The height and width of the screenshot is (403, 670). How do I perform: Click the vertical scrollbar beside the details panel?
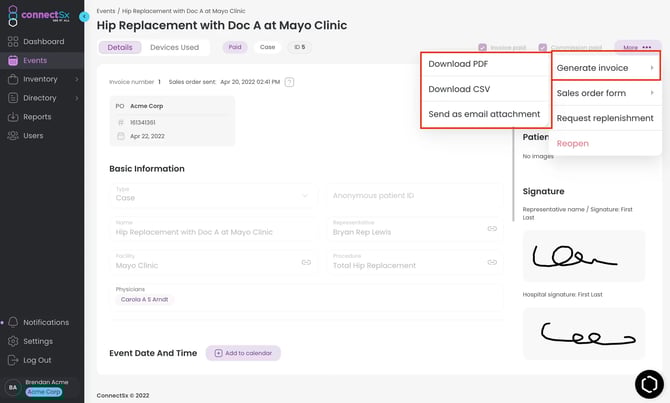pos(513,175)
